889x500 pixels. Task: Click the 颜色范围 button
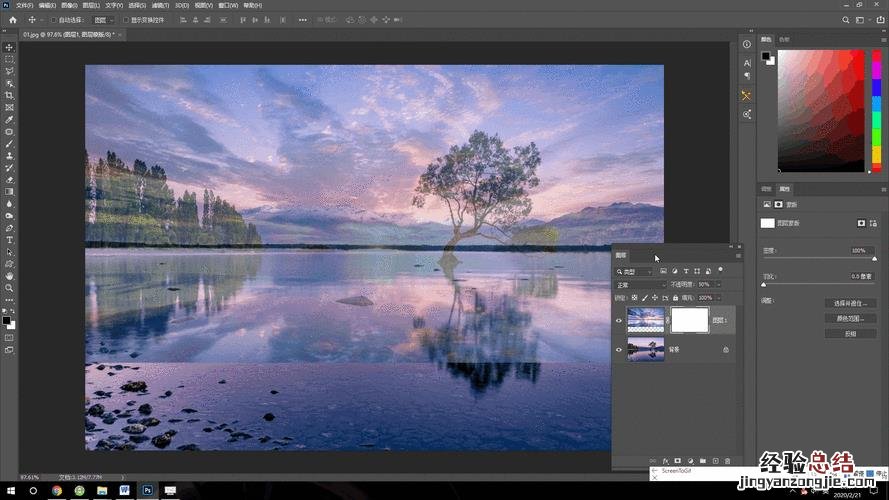click(x=850, y=318)
